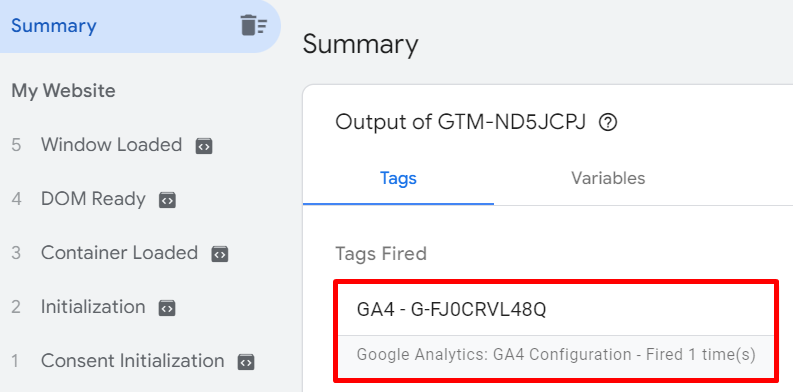Open the Initialization event

tap(93, 307)
